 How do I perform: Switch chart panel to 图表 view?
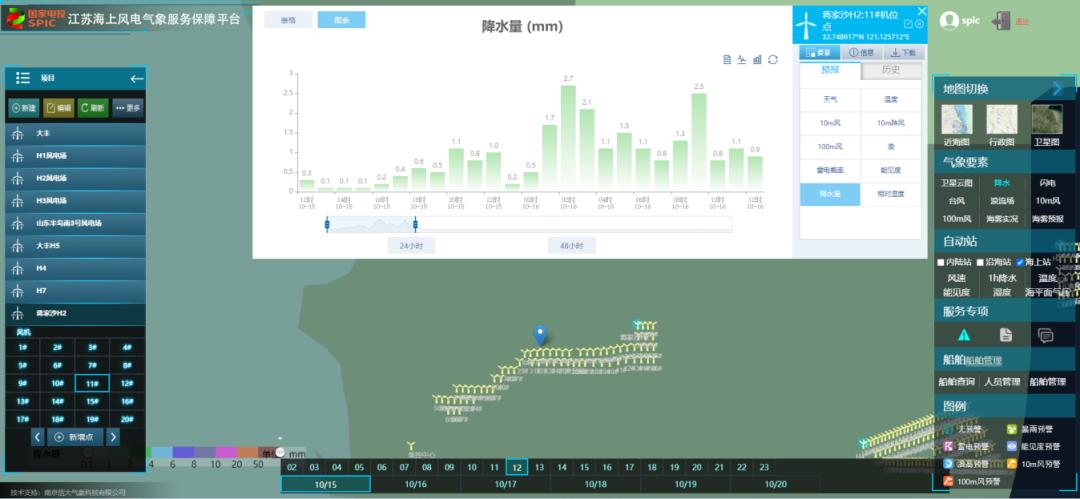342,20
